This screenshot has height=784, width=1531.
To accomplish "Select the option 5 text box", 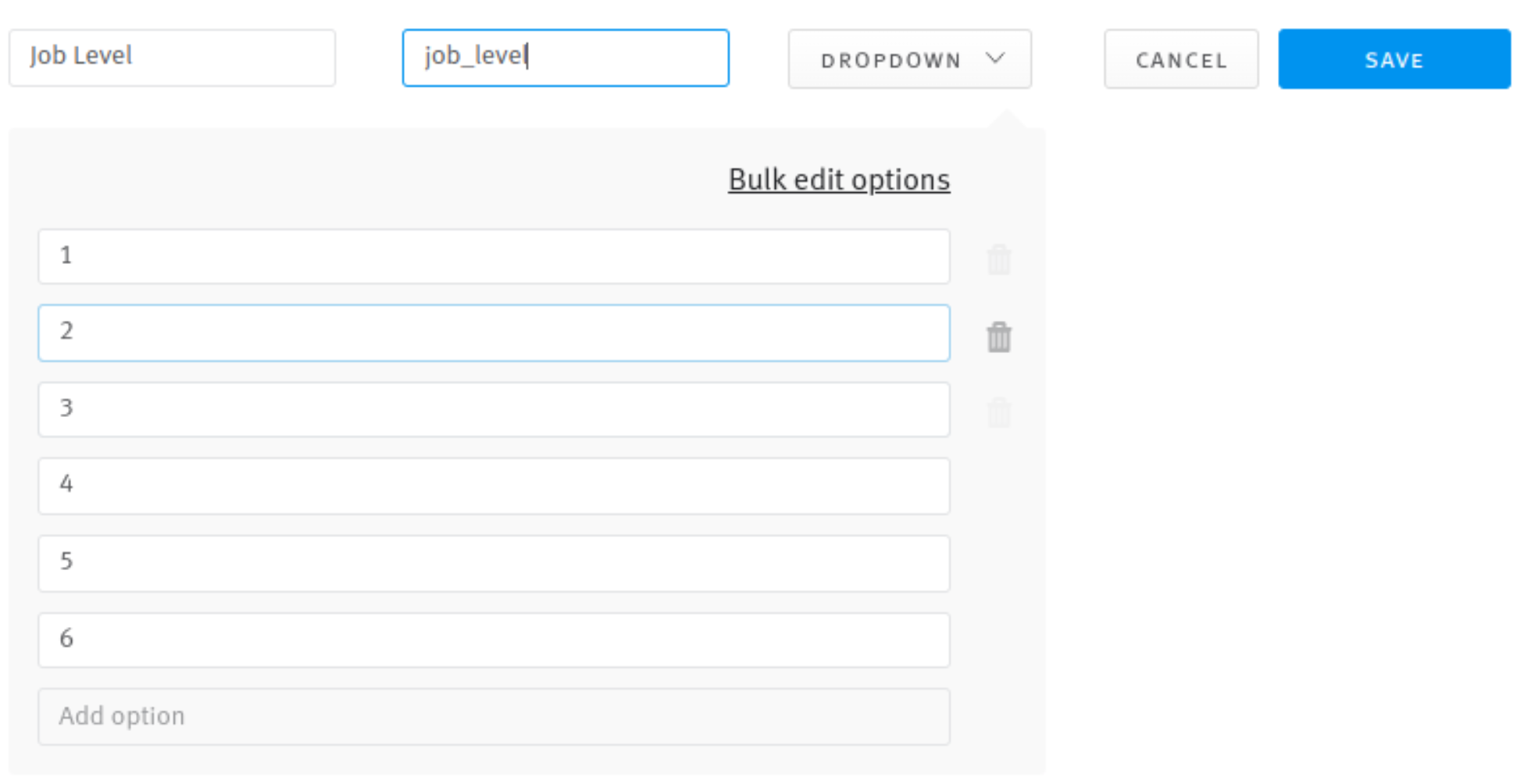I will tap(494, 563).
